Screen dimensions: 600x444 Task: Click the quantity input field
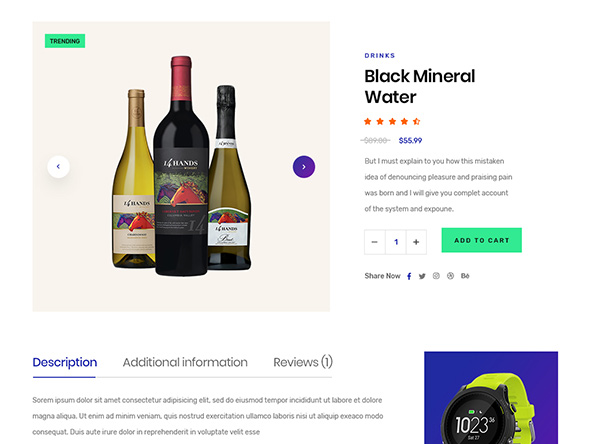click(396, 241)
